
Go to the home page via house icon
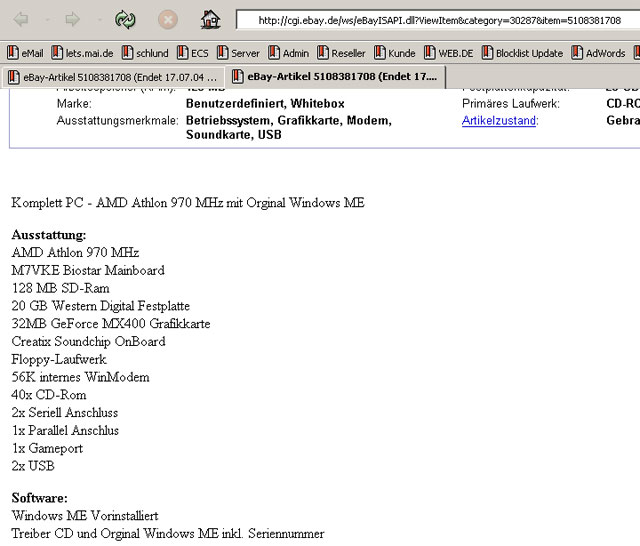(x=210, y=19)
